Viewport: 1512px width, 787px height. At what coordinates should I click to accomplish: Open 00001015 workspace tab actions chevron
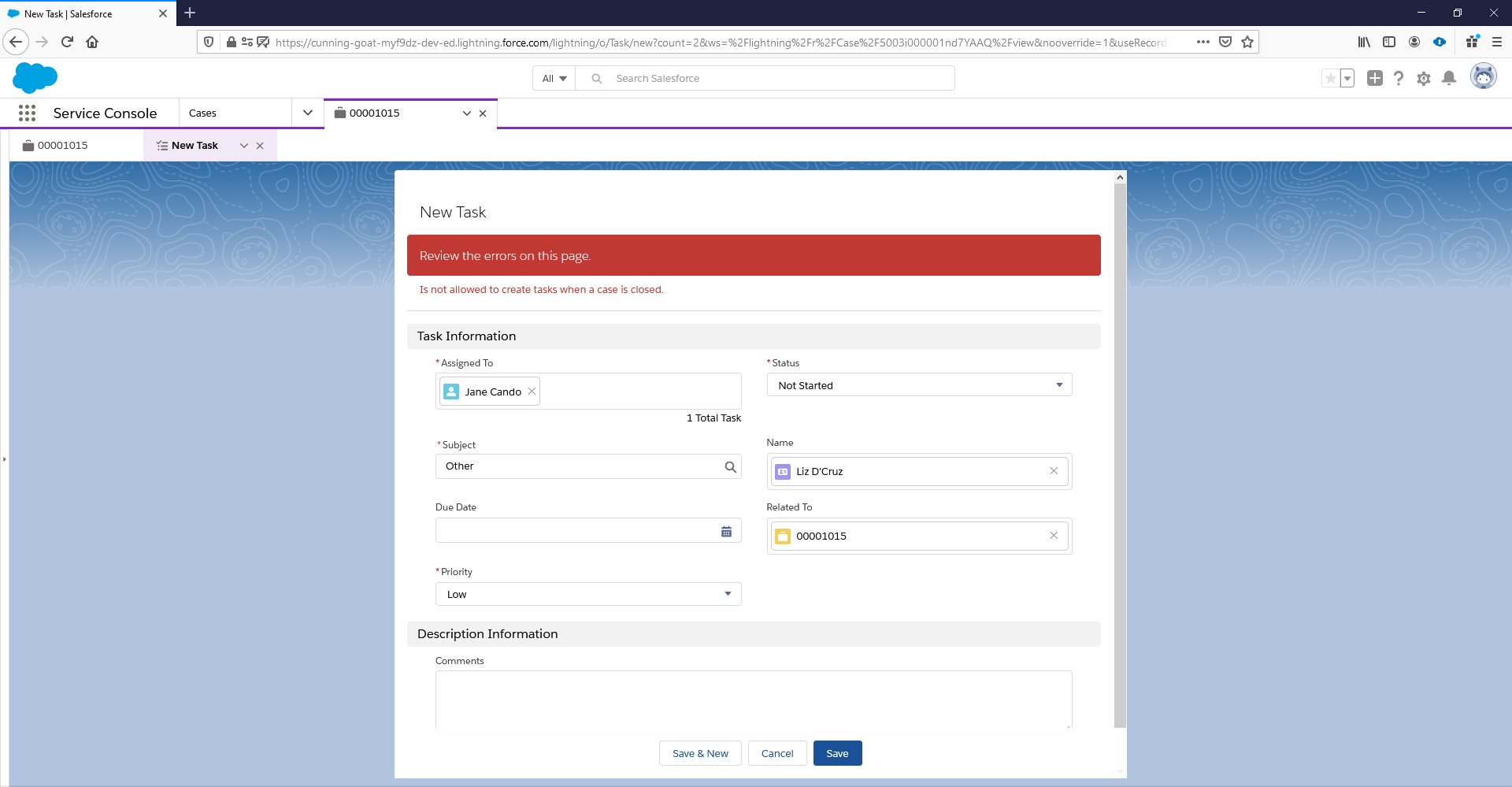coord(467,113)
